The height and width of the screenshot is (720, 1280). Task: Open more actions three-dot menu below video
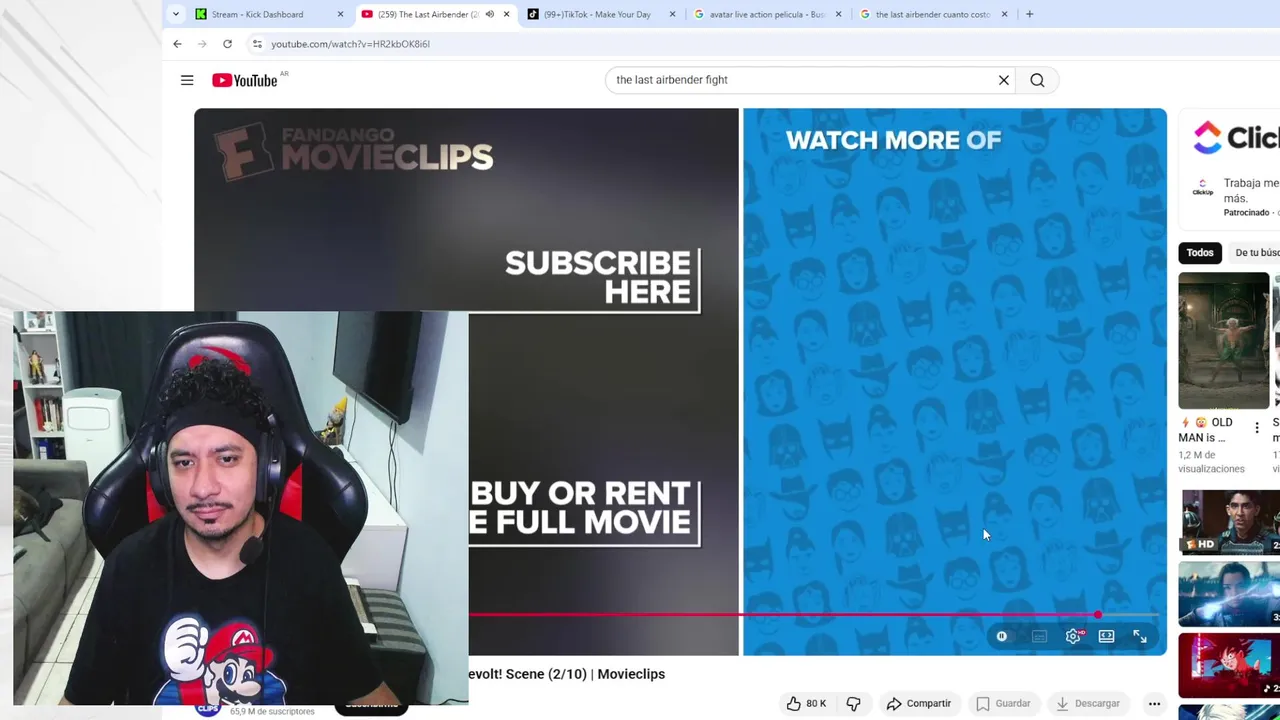tap(1154, 703)
